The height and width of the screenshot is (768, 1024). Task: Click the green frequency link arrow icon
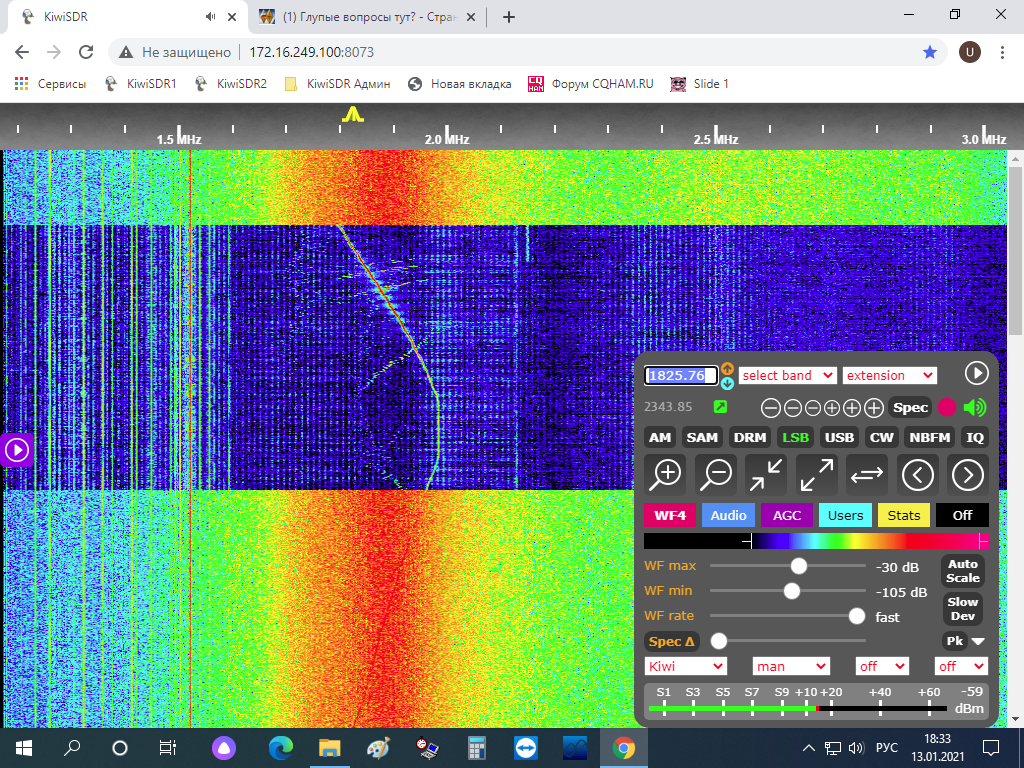[720, 407]
